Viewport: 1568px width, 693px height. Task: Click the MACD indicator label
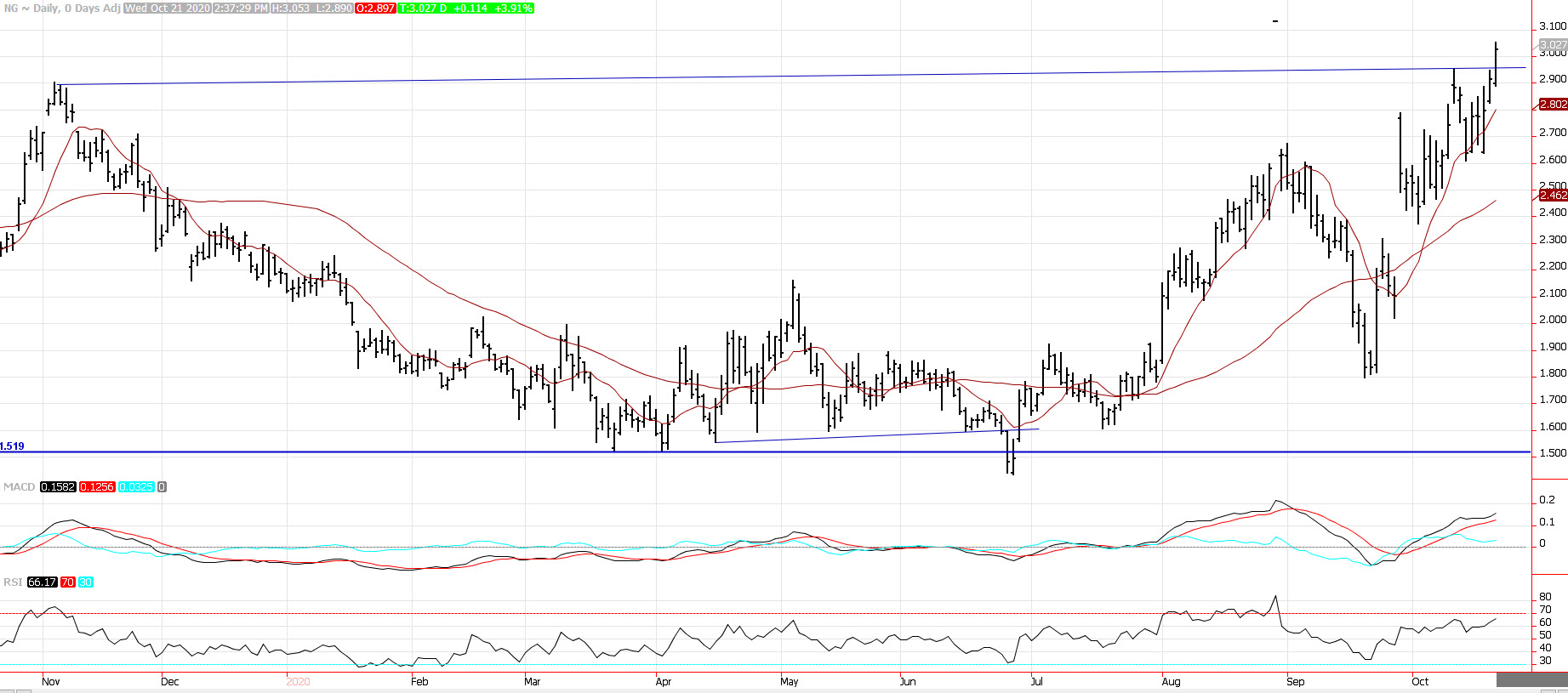click(x=20, y=486)
